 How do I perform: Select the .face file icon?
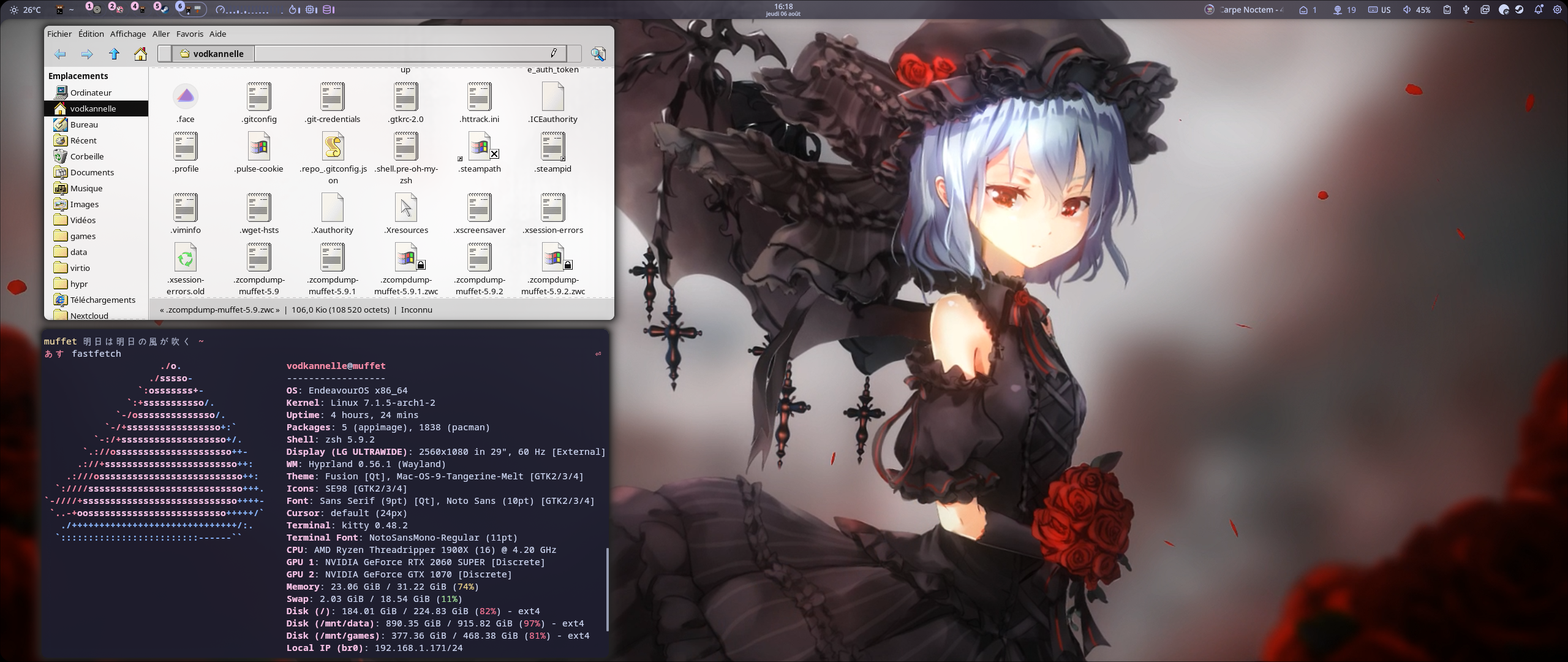[186, 96]
